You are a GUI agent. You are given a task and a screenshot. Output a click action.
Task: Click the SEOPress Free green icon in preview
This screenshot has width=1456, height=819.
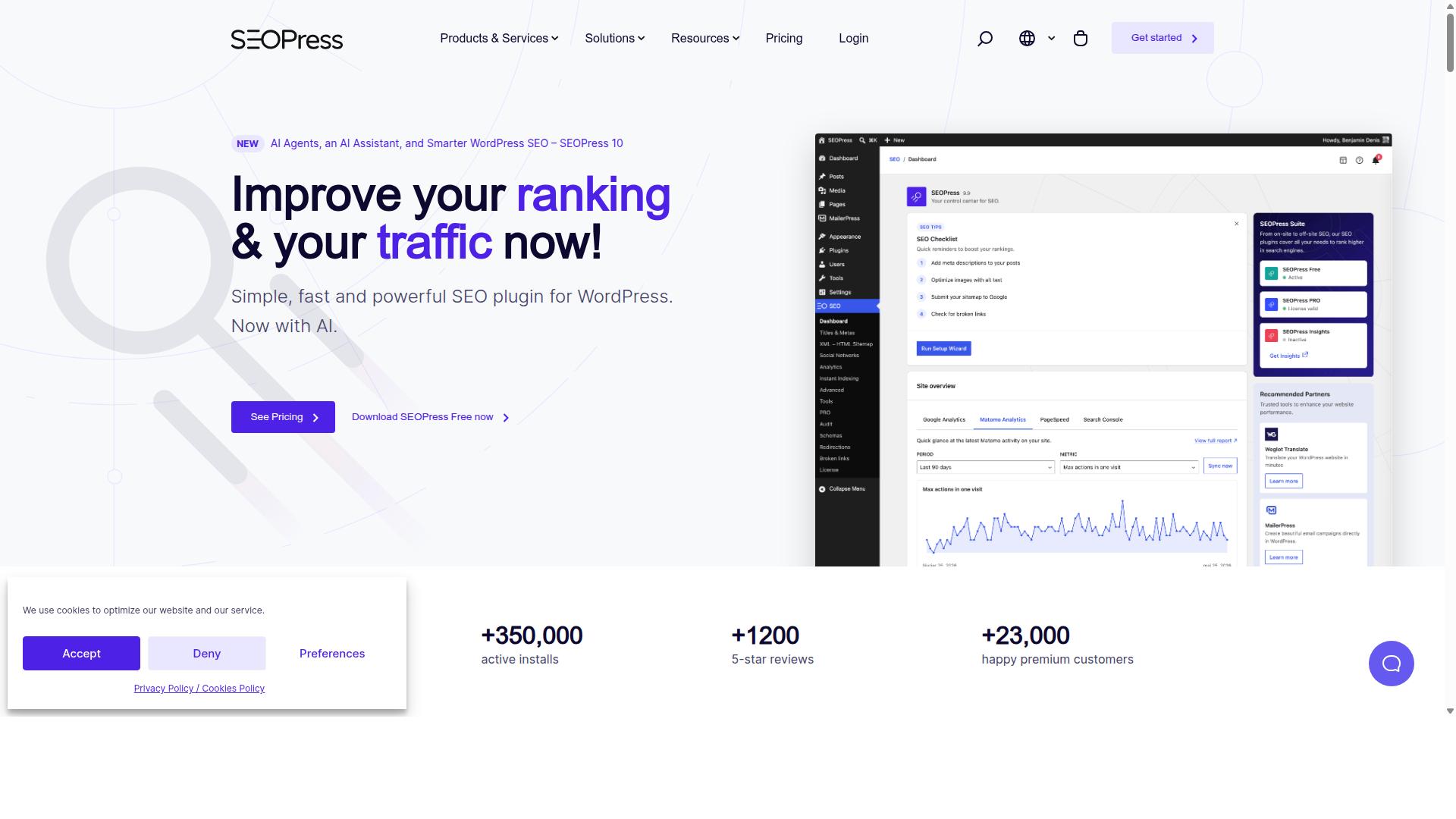click(1271, 273)
